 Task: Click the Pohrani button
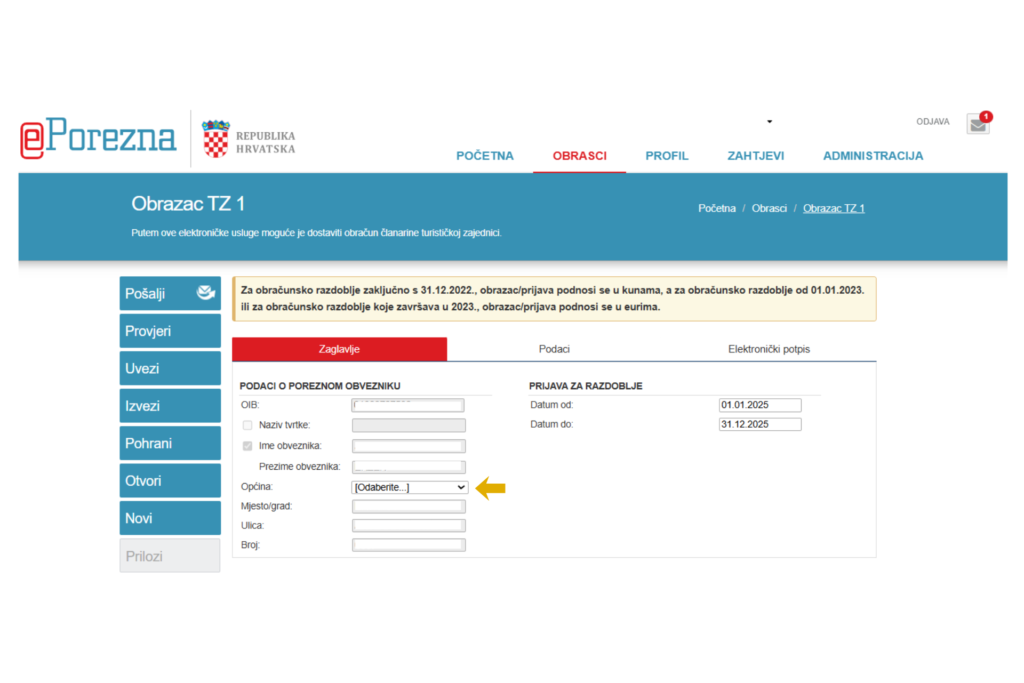(x=170, y=443)
